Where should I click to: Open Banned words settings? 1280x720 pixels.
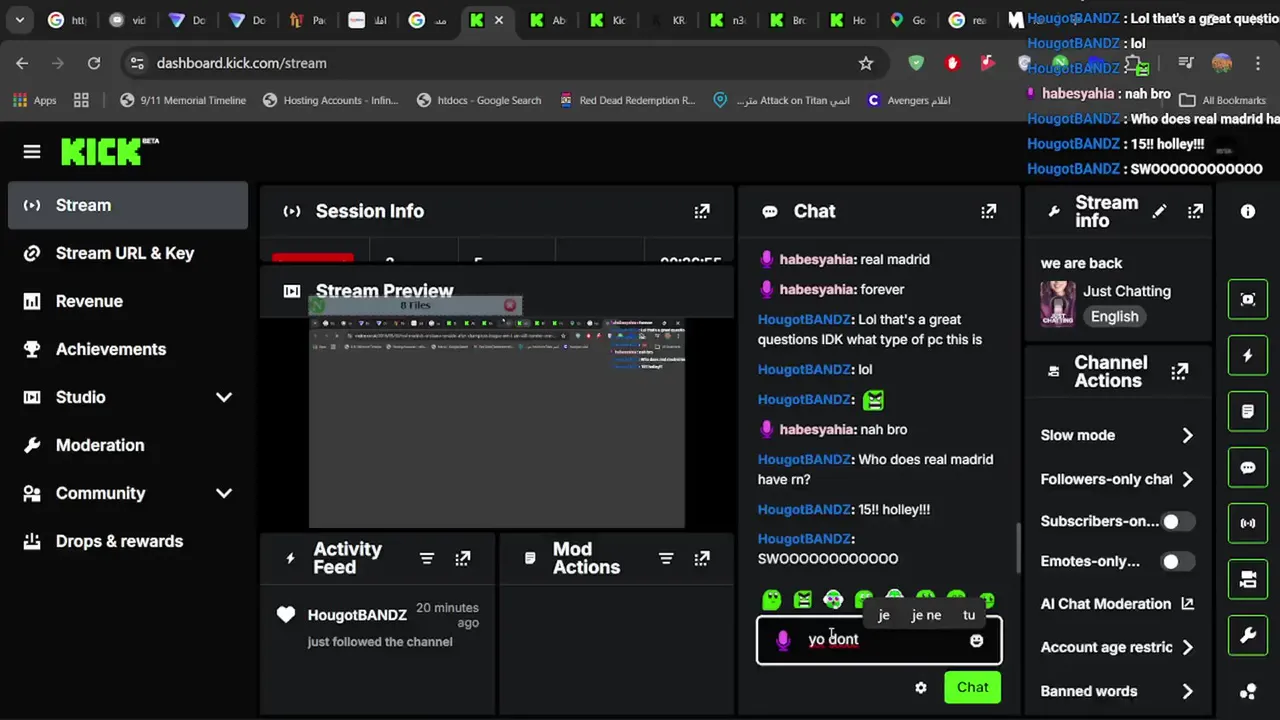(x=1117, y=691)
